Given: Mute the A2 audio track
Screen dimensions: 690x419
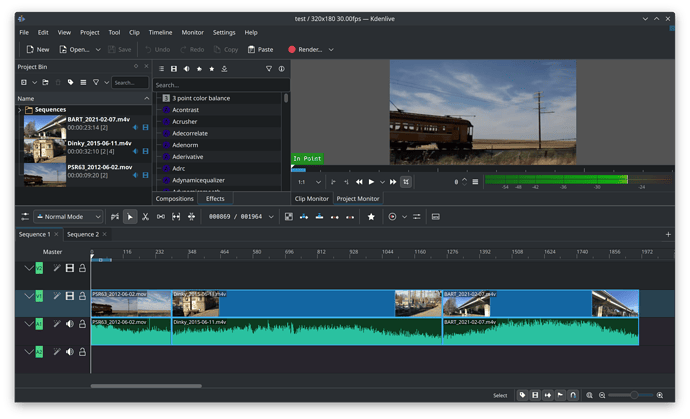Looking at the screenshot, I should pos(70,352).
